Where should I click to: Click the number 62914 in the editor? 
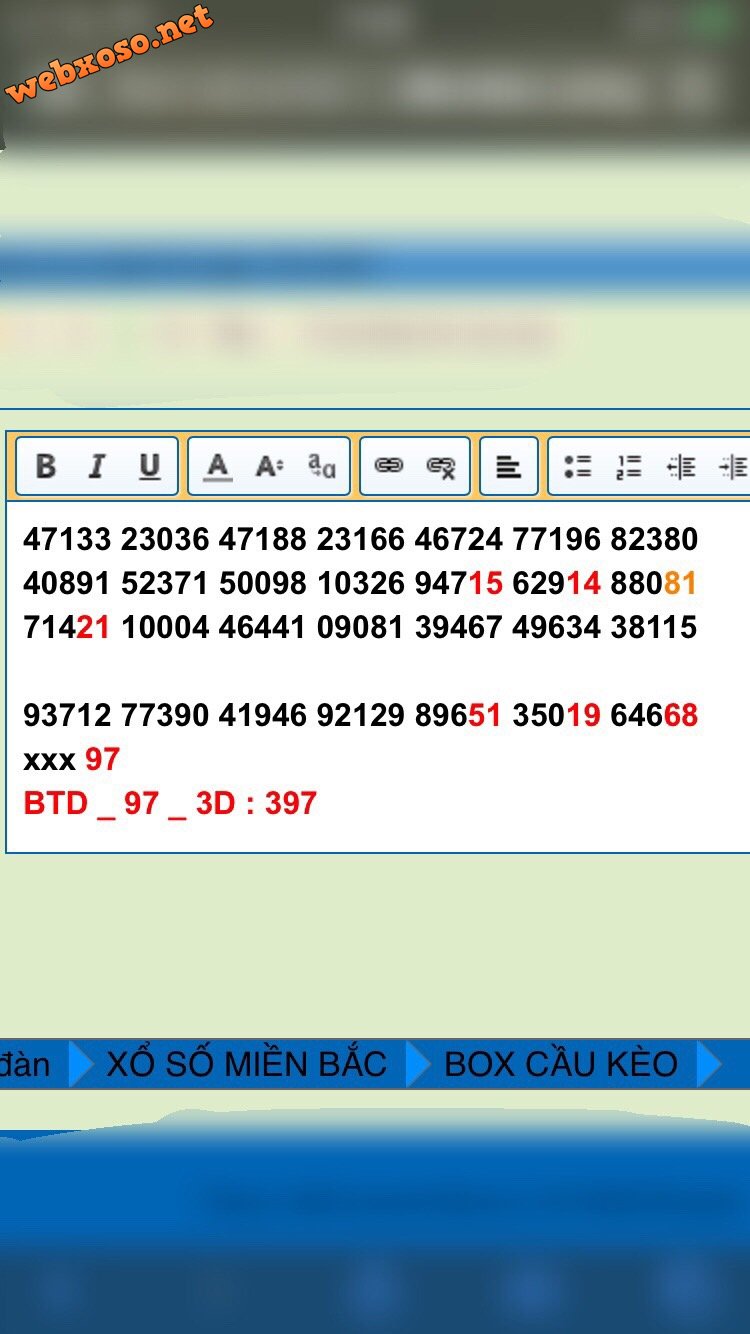coord(557,583)
